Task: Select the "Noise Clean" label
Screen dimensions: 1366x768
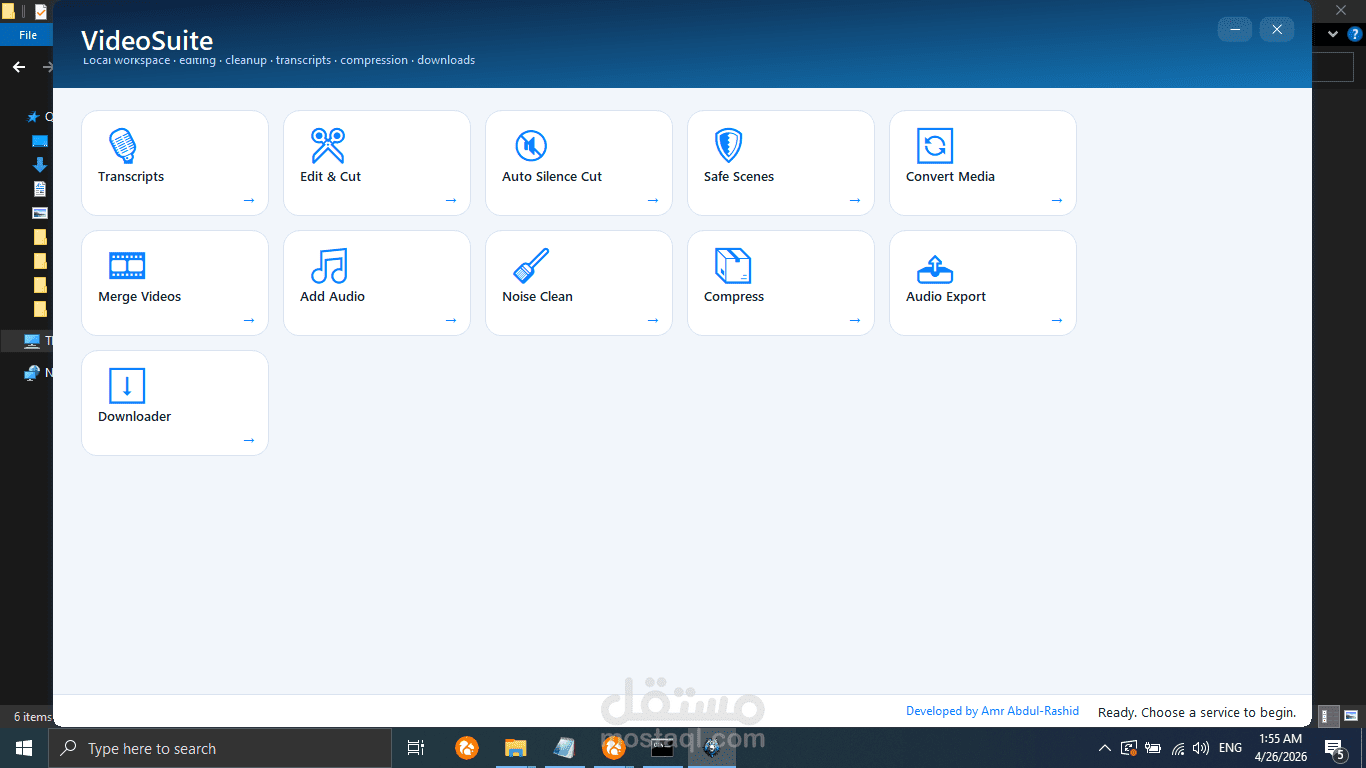Action: pos(537,297)
